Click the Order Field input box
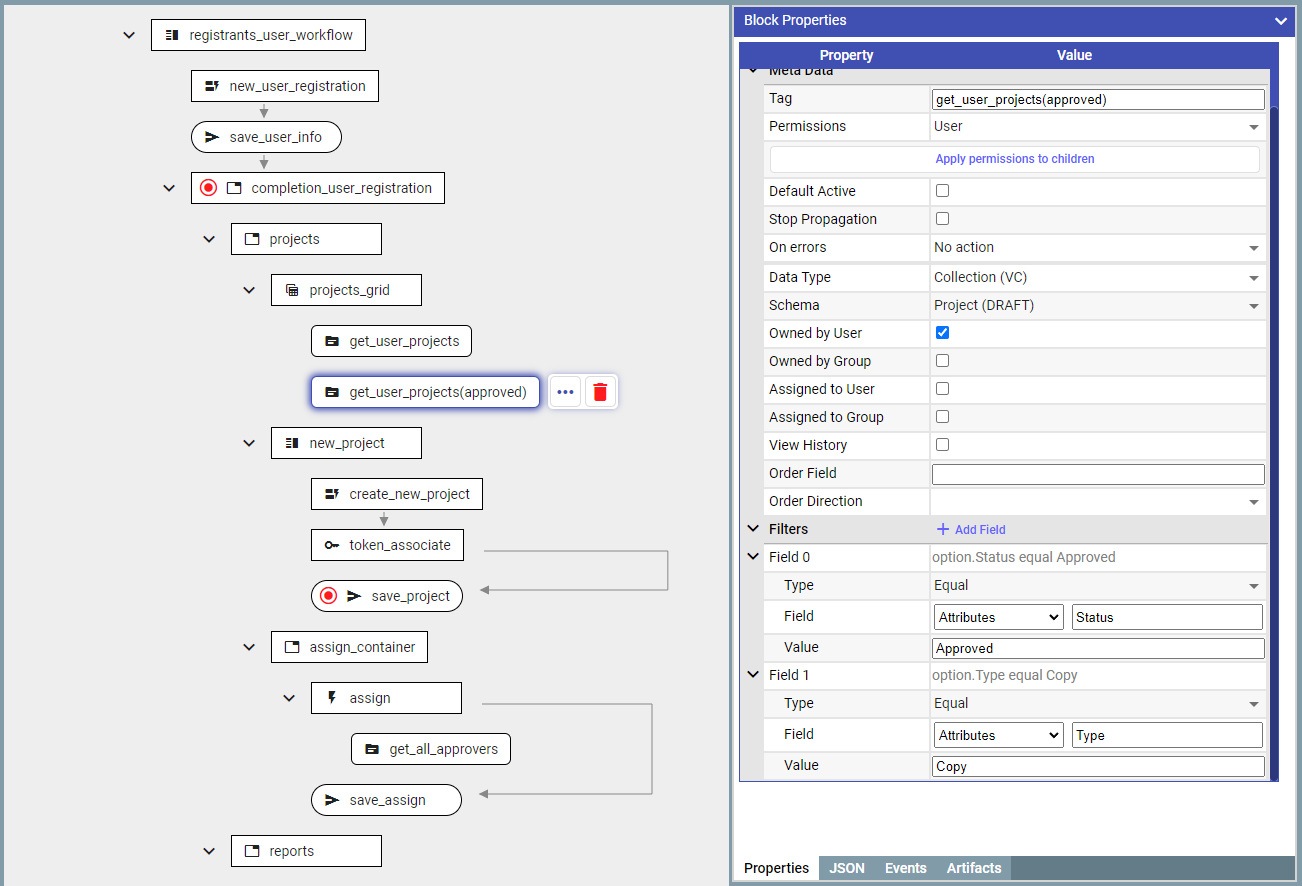Viewport: 1302px width, 886px height. pyautogui.click(x=1097, y=474)
